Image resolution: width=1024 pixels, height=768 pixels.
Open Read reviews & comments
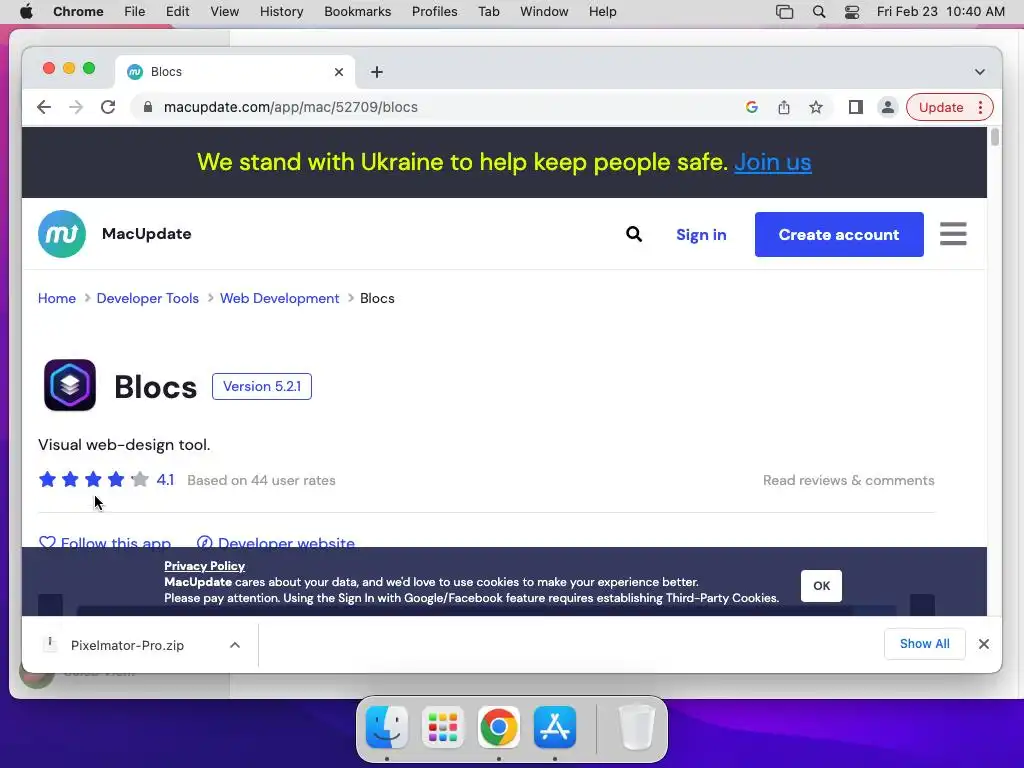[x=848, y=480]
